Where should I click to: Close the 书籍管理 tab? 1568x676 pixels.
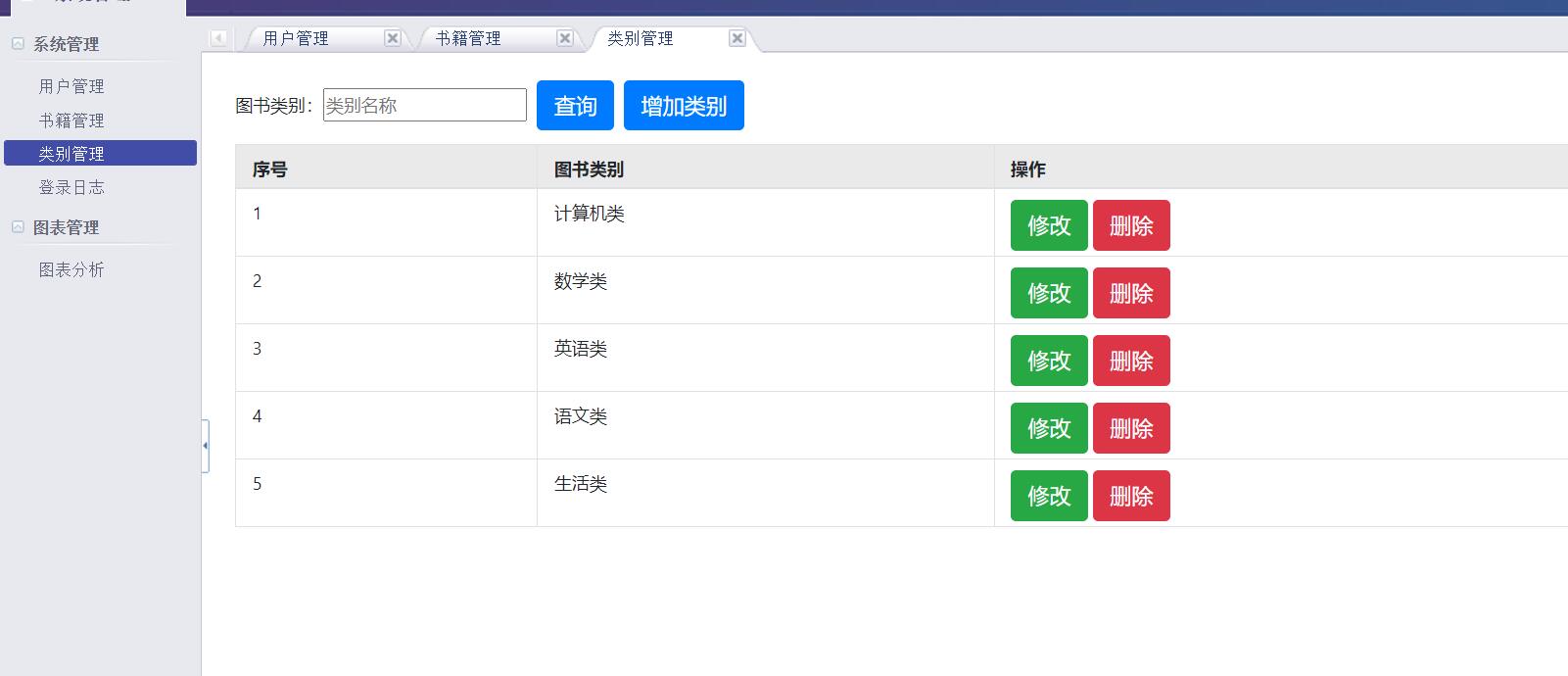(565, 38)
